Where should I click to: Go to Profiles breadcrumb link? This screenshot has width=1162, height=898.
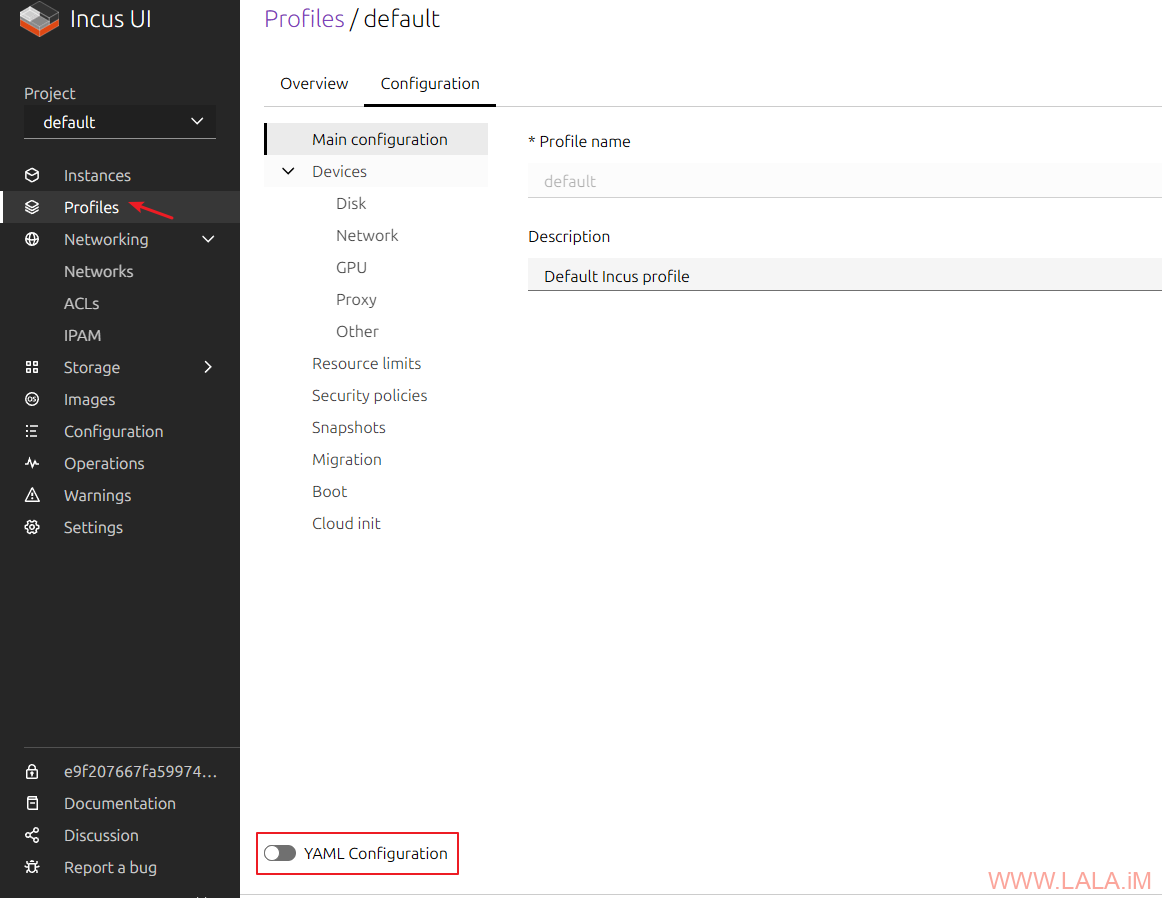[304, 19]
